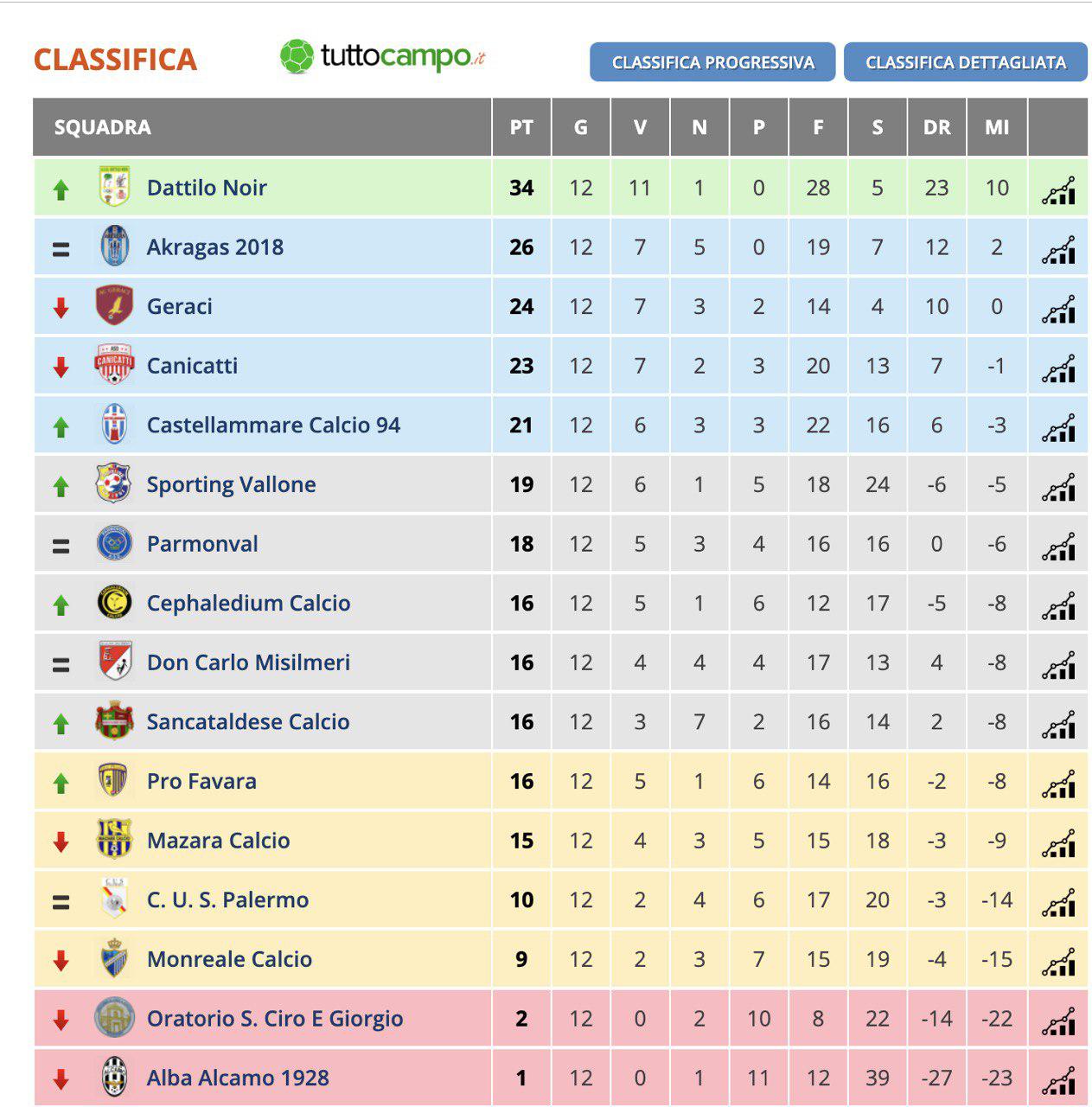Select the PT column header

[521, 127]
